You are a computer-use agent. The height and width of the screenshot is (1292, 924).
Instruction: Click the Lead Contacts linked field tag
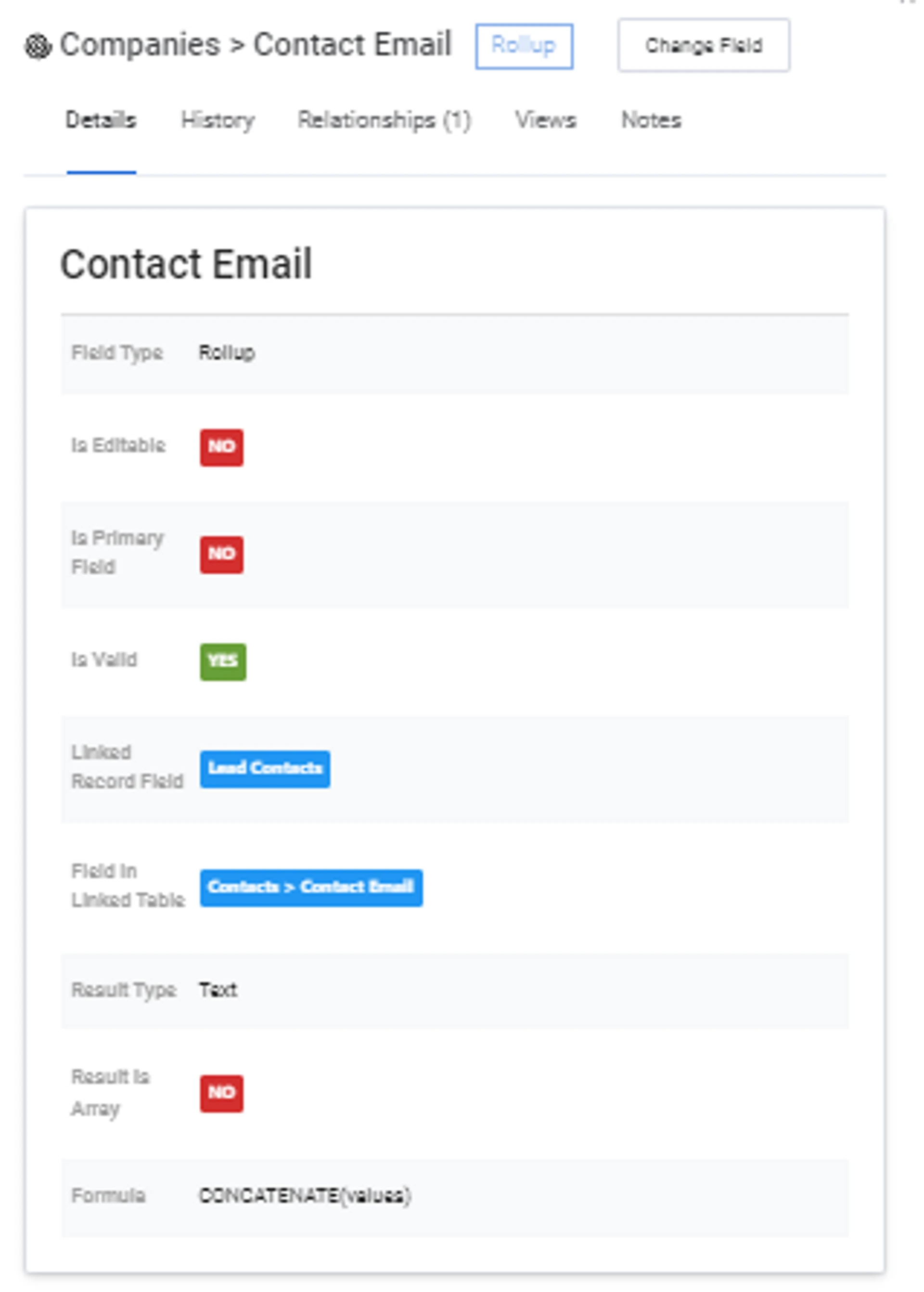tap(265, 768)
